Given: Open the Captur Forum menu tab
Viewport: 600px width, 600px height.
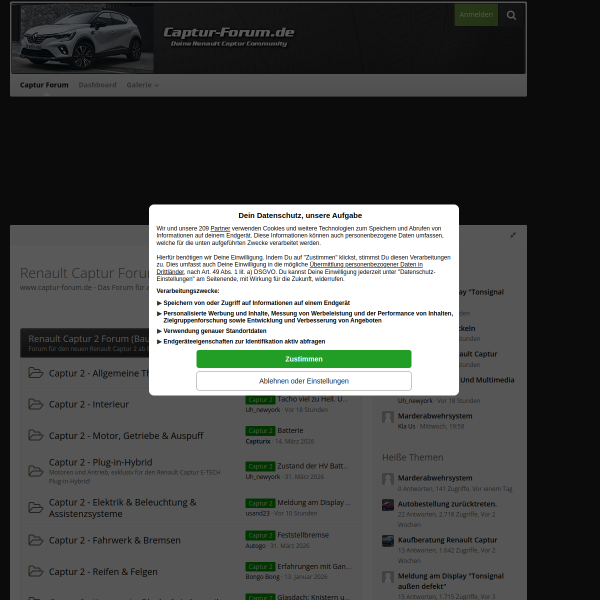Looking at the screenshot, I should [x=44, y=85].
